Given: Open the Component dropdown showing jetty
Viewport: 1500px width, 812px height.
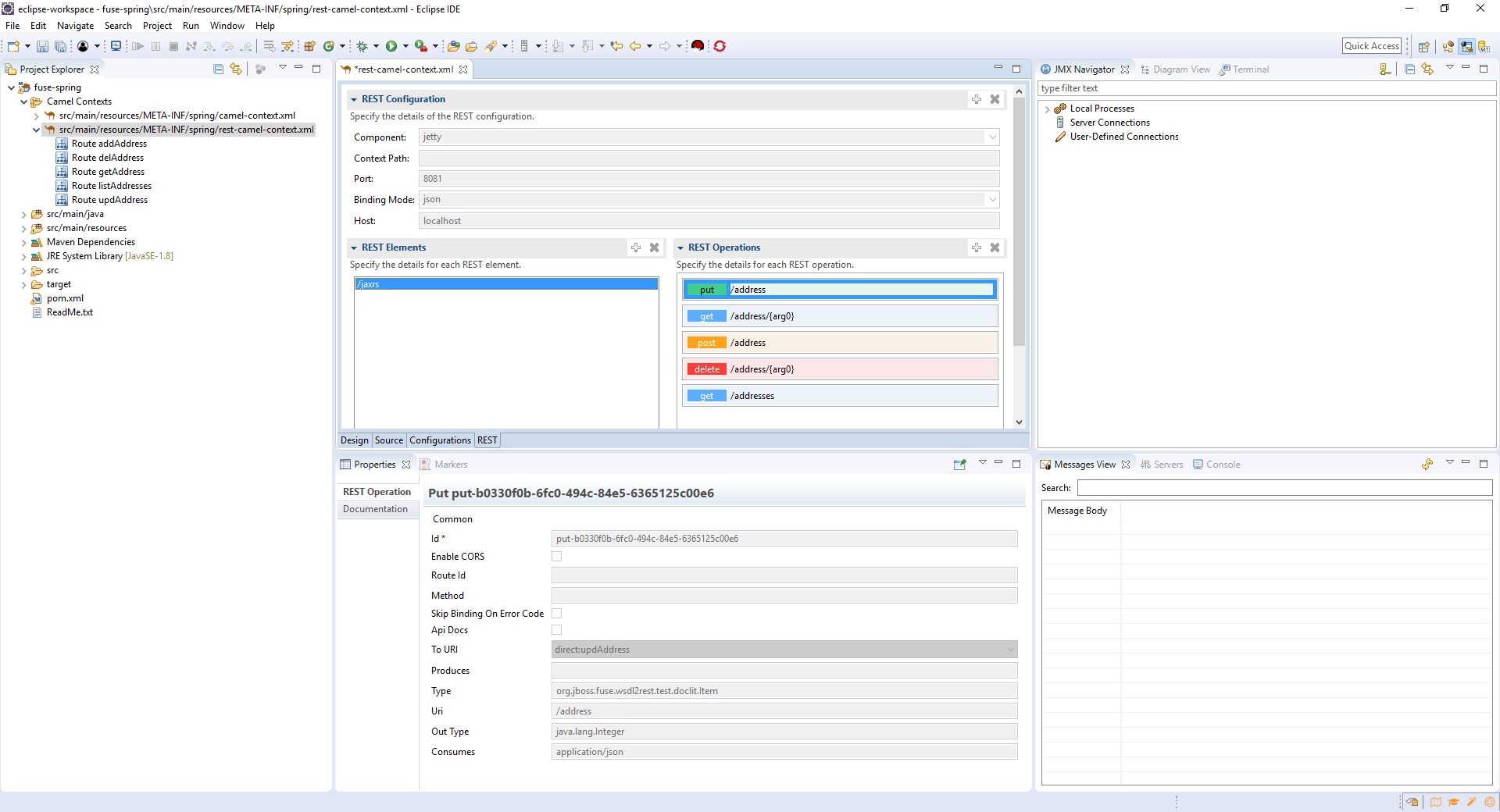Looking at the screenshot, I should [992, 137].
